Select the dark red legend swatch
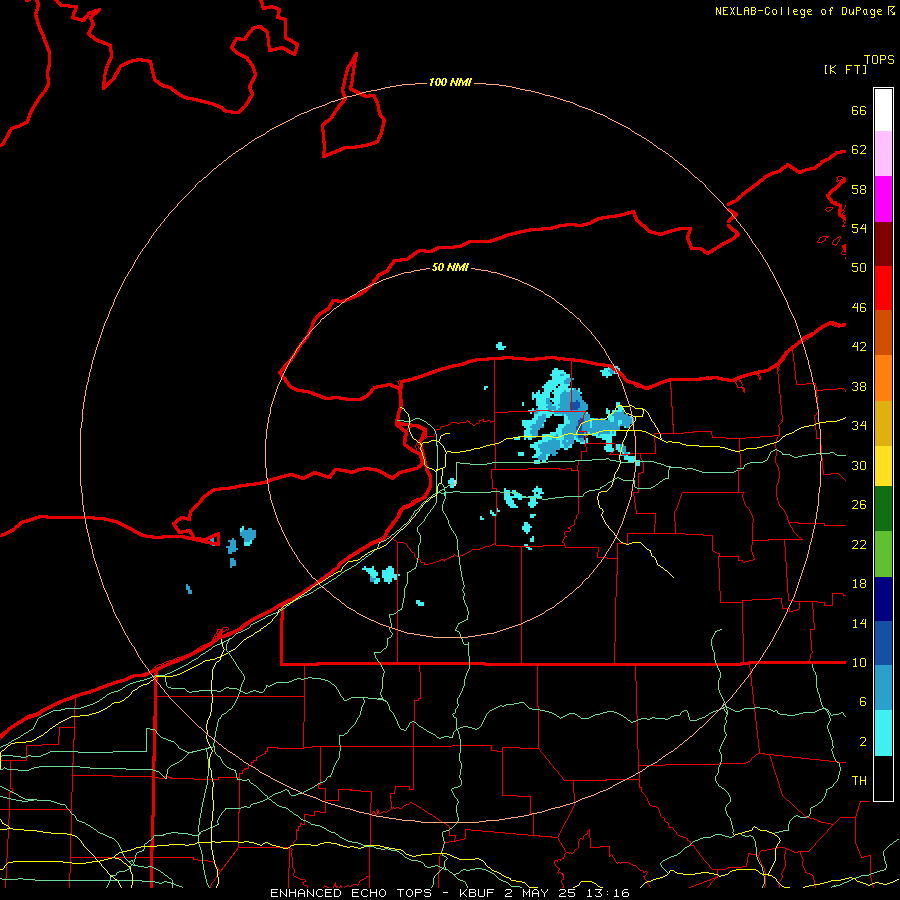The width and height of the screenshot is (900, 900). click(883, 244)
